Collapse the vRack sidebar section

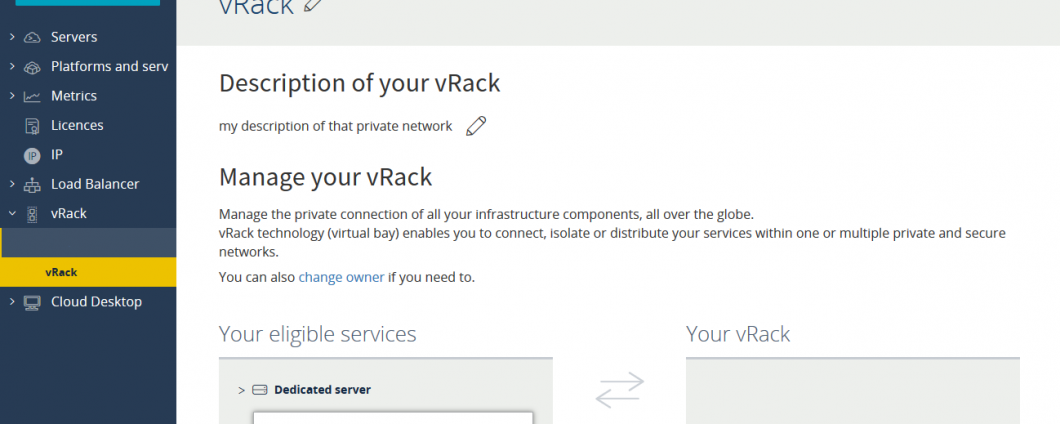tap(12, 214)
